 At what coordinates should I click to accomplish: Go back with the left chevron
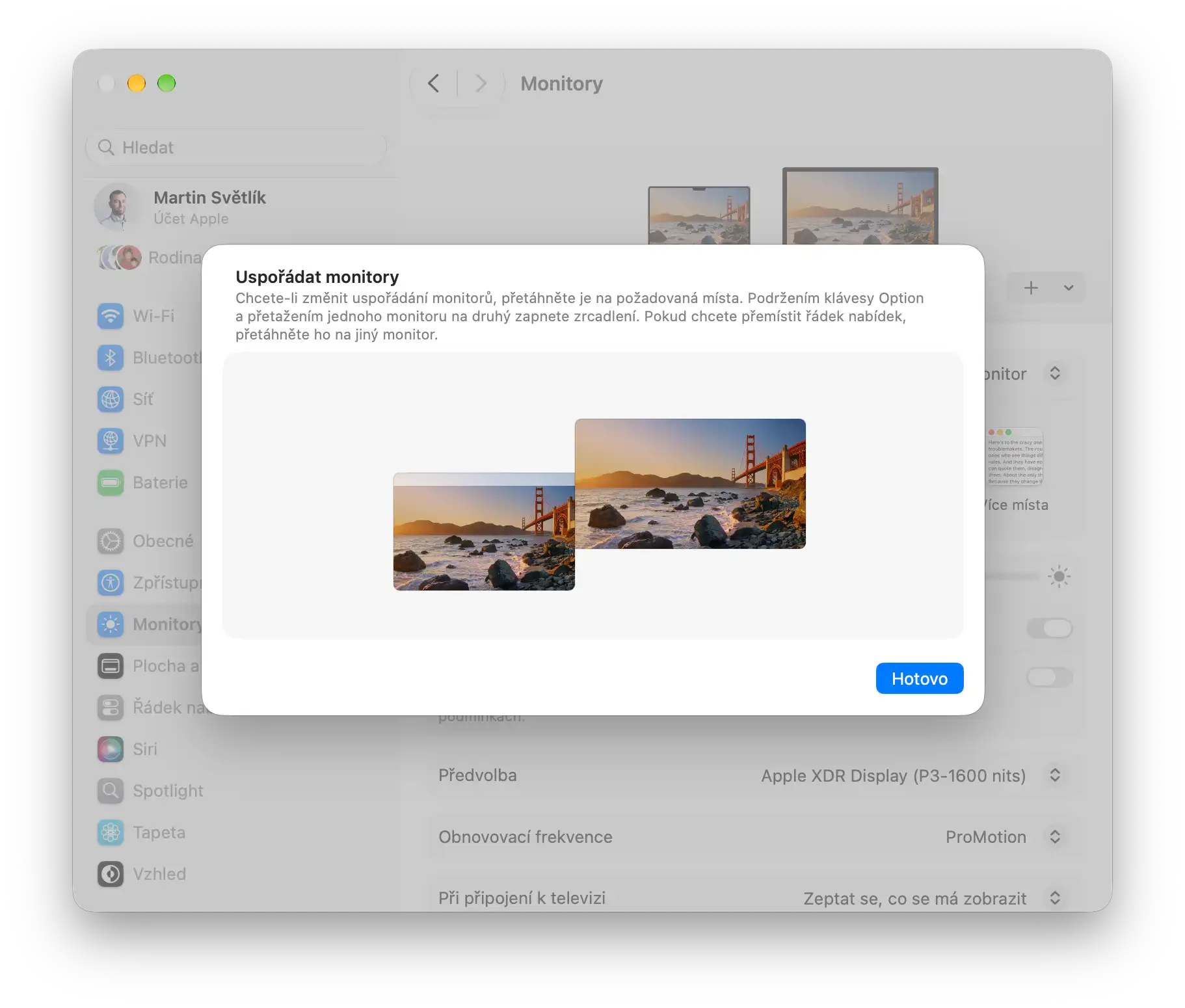click(434, 83)
